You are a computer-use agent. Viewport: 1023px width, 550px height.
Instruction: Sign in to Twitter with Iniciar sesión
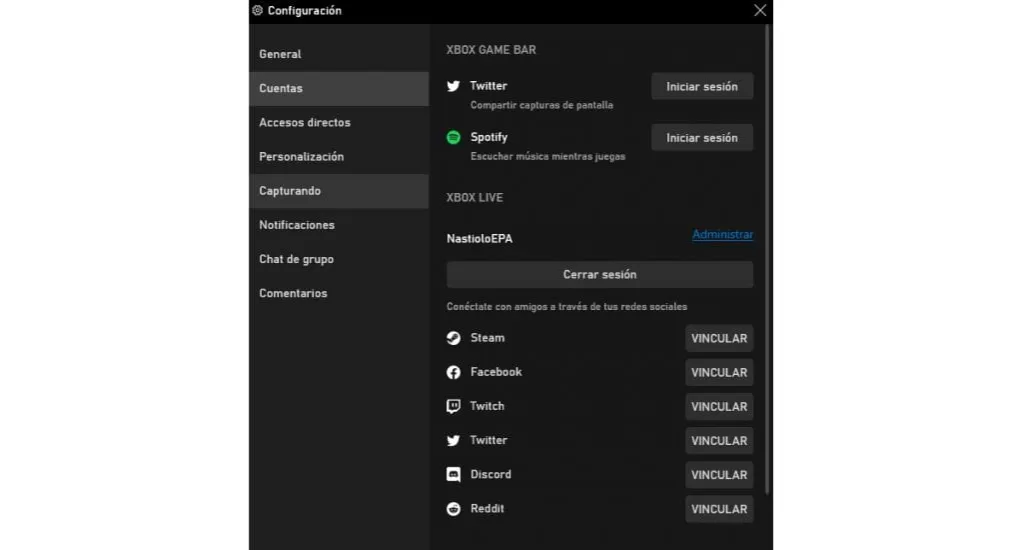702,86
